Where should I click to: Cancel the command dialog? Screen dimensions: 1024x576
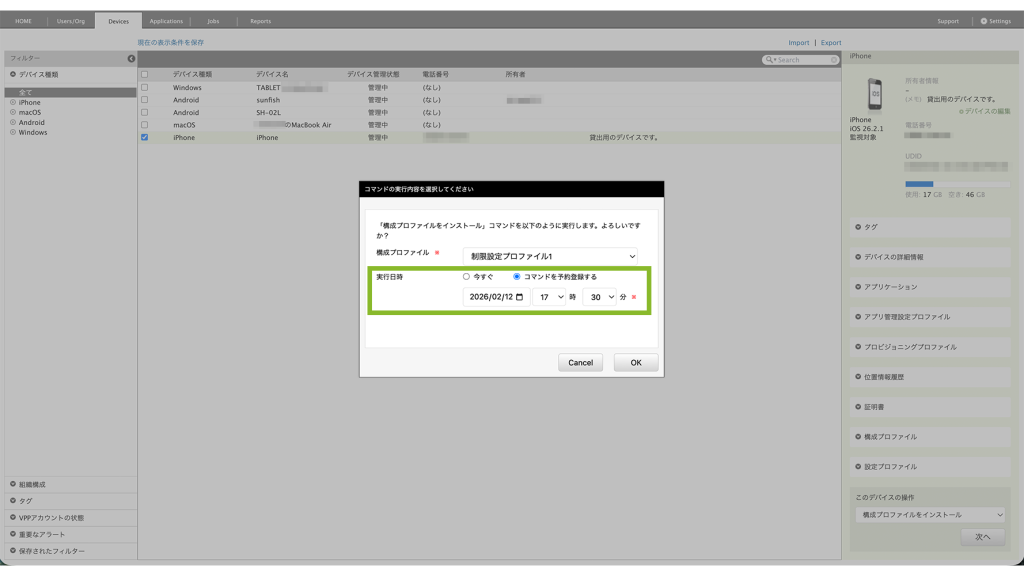(x=580, y=363)
